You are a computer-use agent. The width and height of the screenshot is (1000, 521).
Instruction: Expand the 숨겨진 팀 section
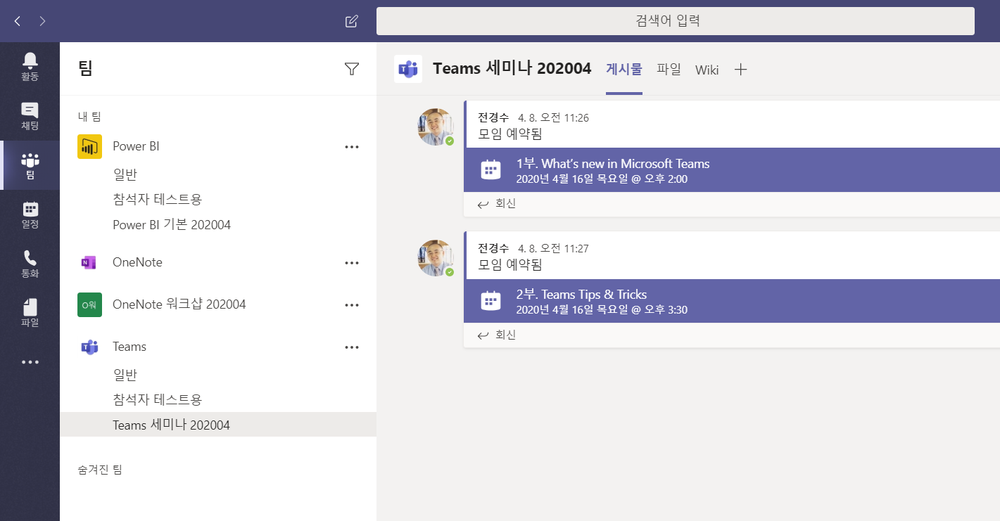pos(100,469)
